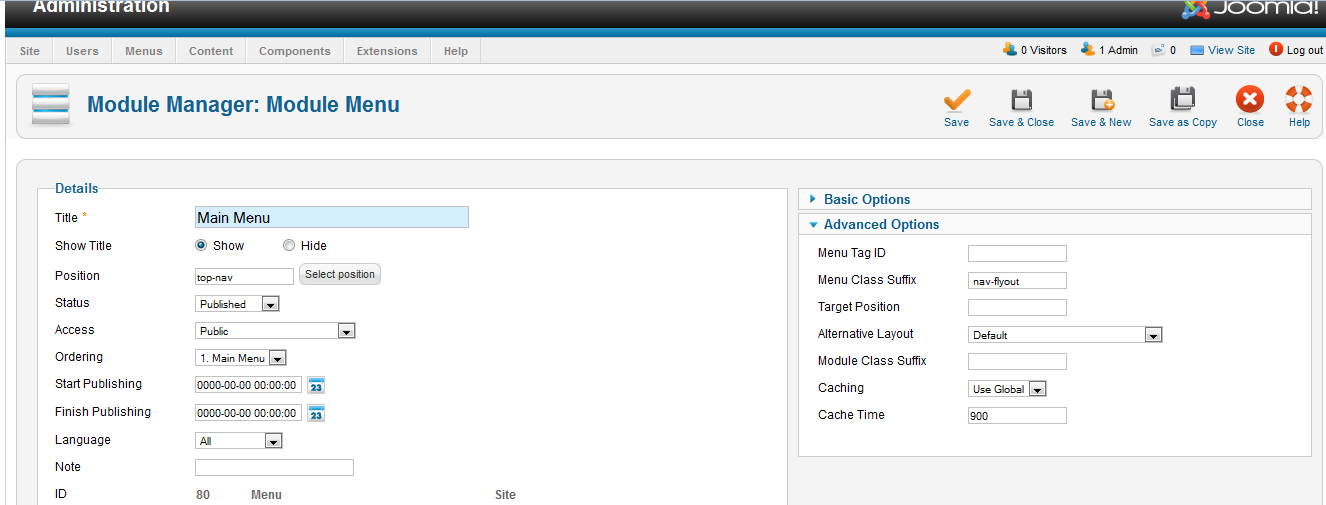
Task: Open the Alternative Layout dropdown
Action: point(1064,335)
